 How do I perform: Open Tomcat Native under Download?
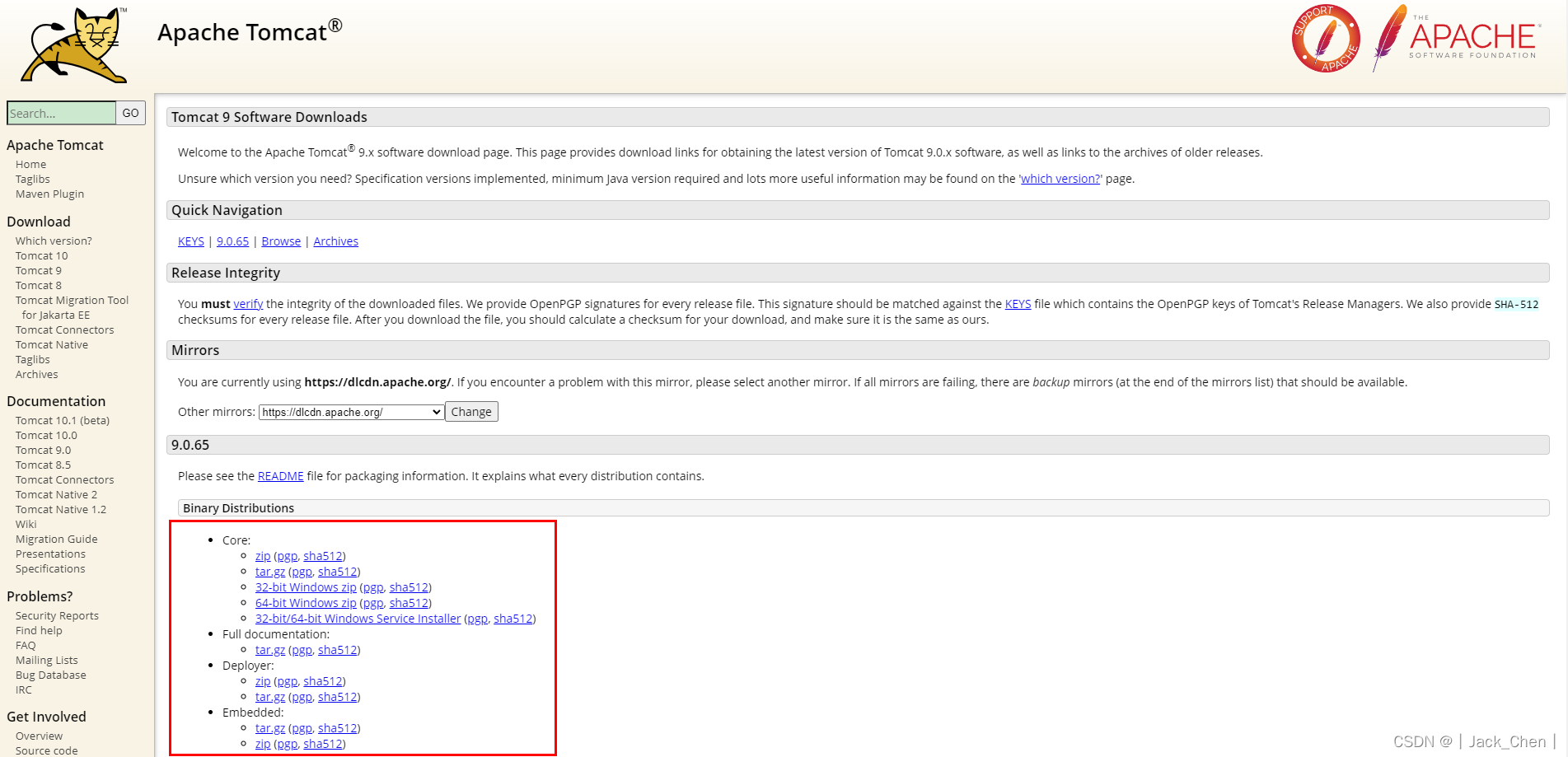point(52,345)
